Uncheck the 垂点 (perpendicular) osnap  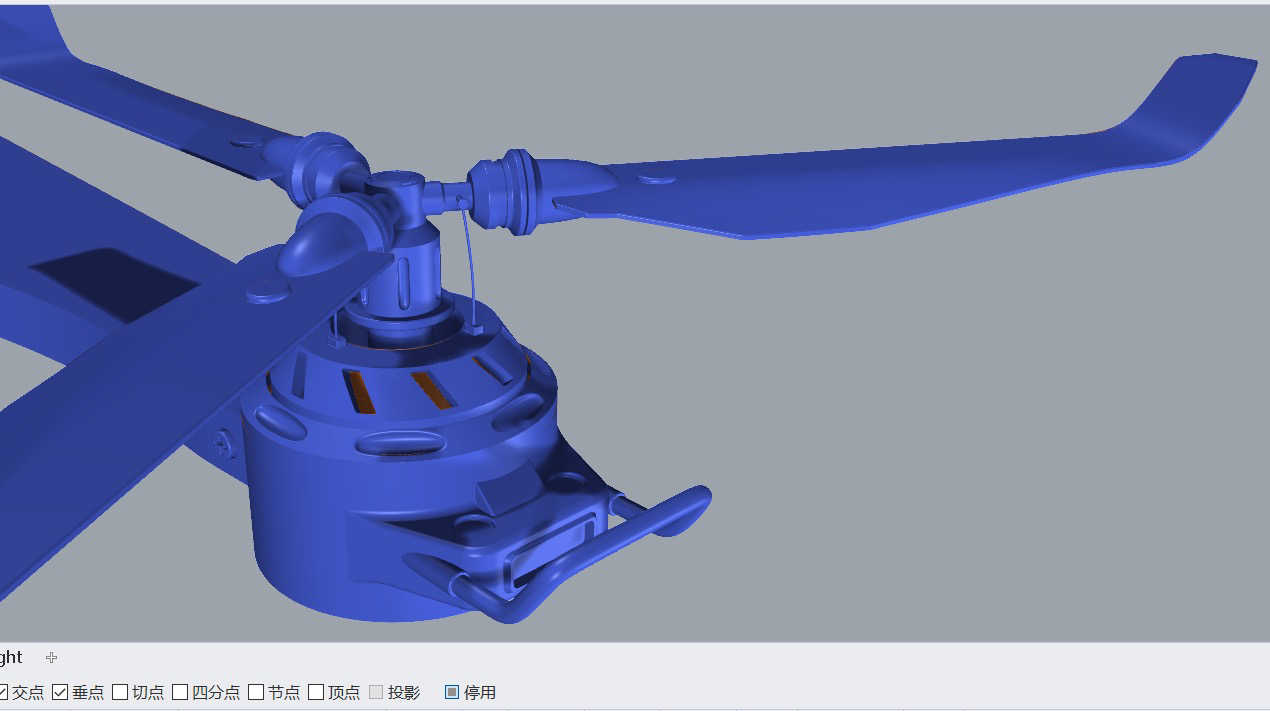(x=60, y=692)
